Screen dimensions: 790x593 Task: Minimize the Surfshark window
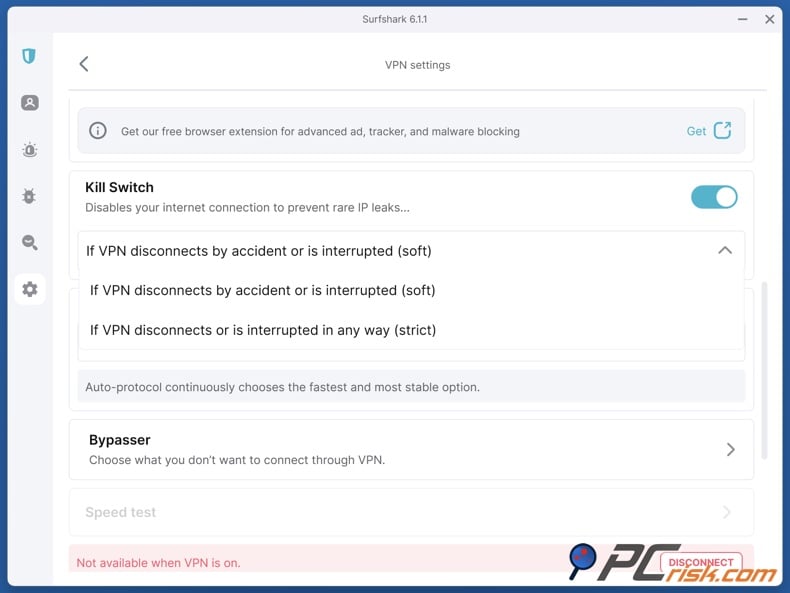(743, 19)
